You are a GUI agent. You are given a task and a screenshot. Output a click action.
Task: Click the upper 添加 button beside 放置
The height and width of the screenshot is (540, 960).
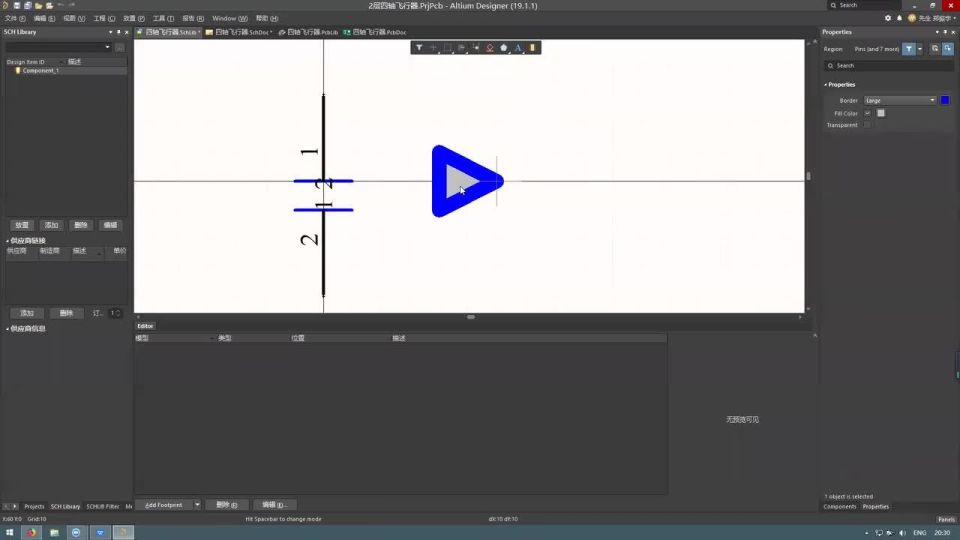click(x=51, y=225)
